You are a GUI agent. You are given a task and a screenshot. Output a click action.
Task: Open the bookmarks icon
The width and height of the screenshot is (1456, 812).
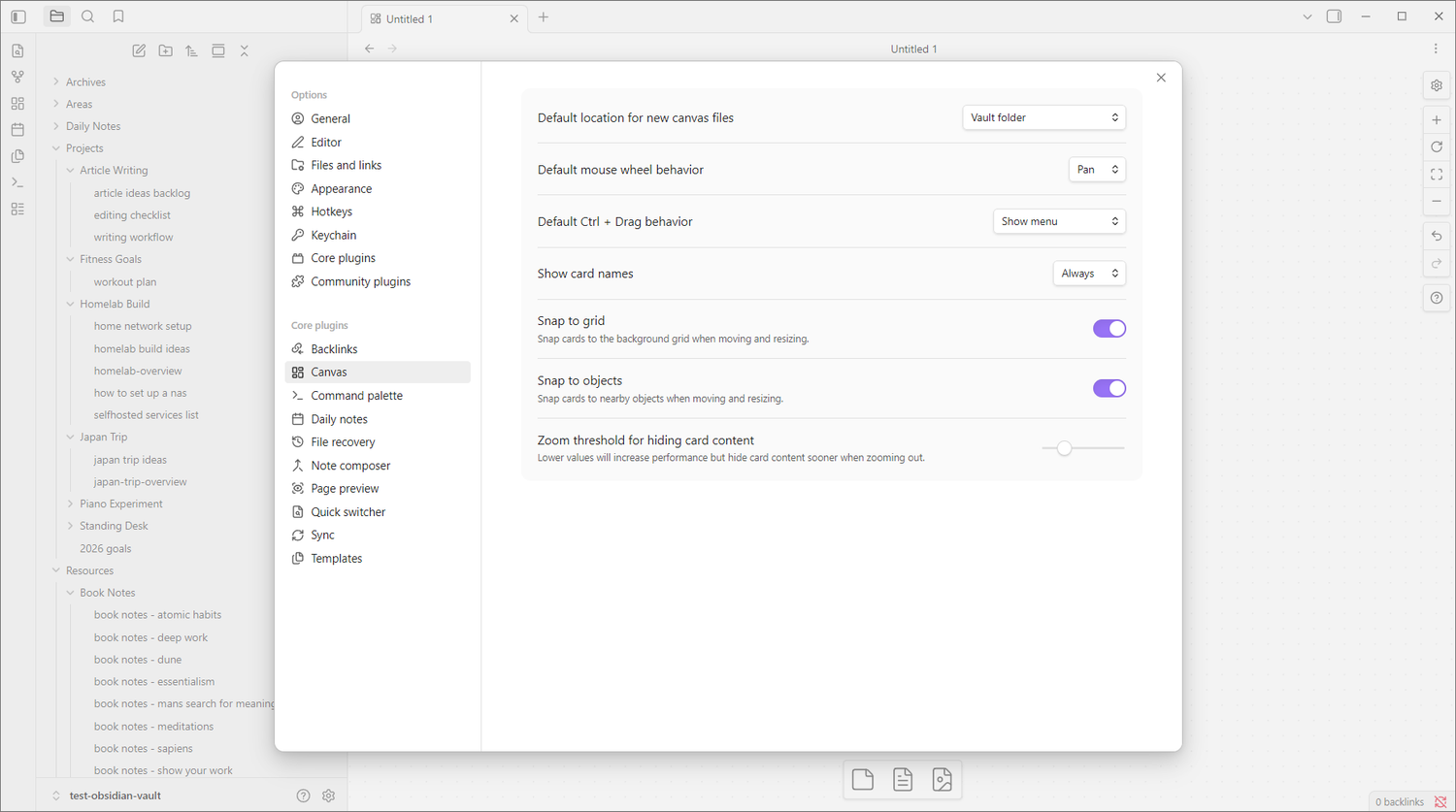pyautogui.click(x=118, y=16)
